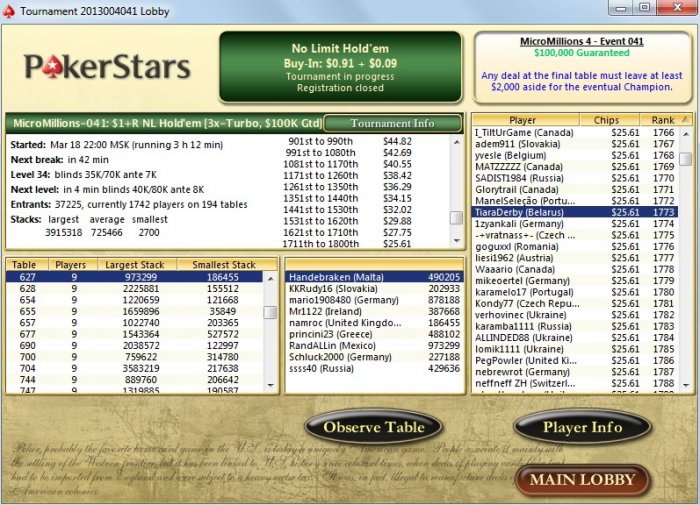Sort tables by Largest Stack header
Image resolution: width=700 pixels, height=505 pixels.
point(137,265)
